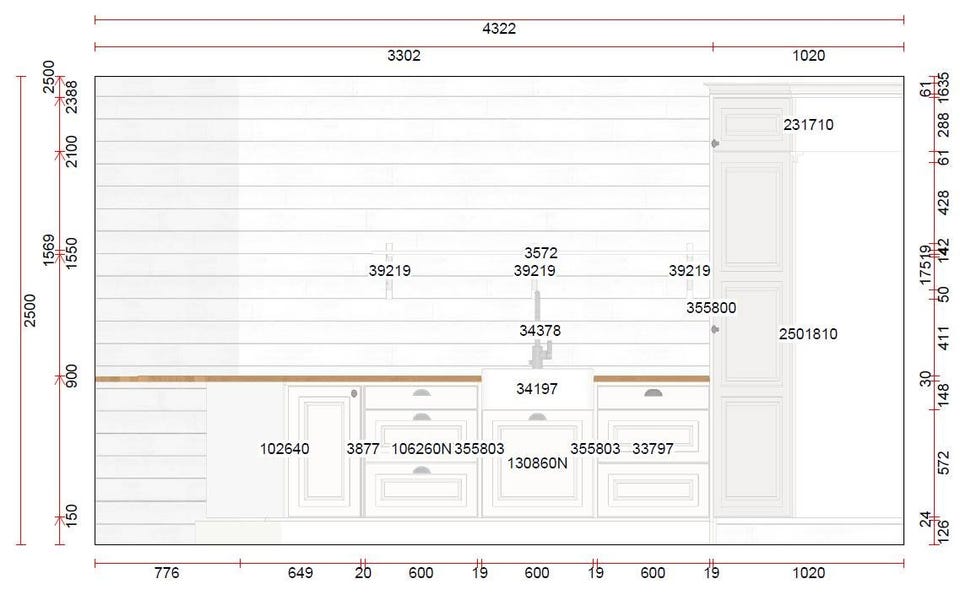Select the kitchen faucet above the sink
Image resolution: width=960 pixels, height=595 pixels.
(x=539, y=331)
